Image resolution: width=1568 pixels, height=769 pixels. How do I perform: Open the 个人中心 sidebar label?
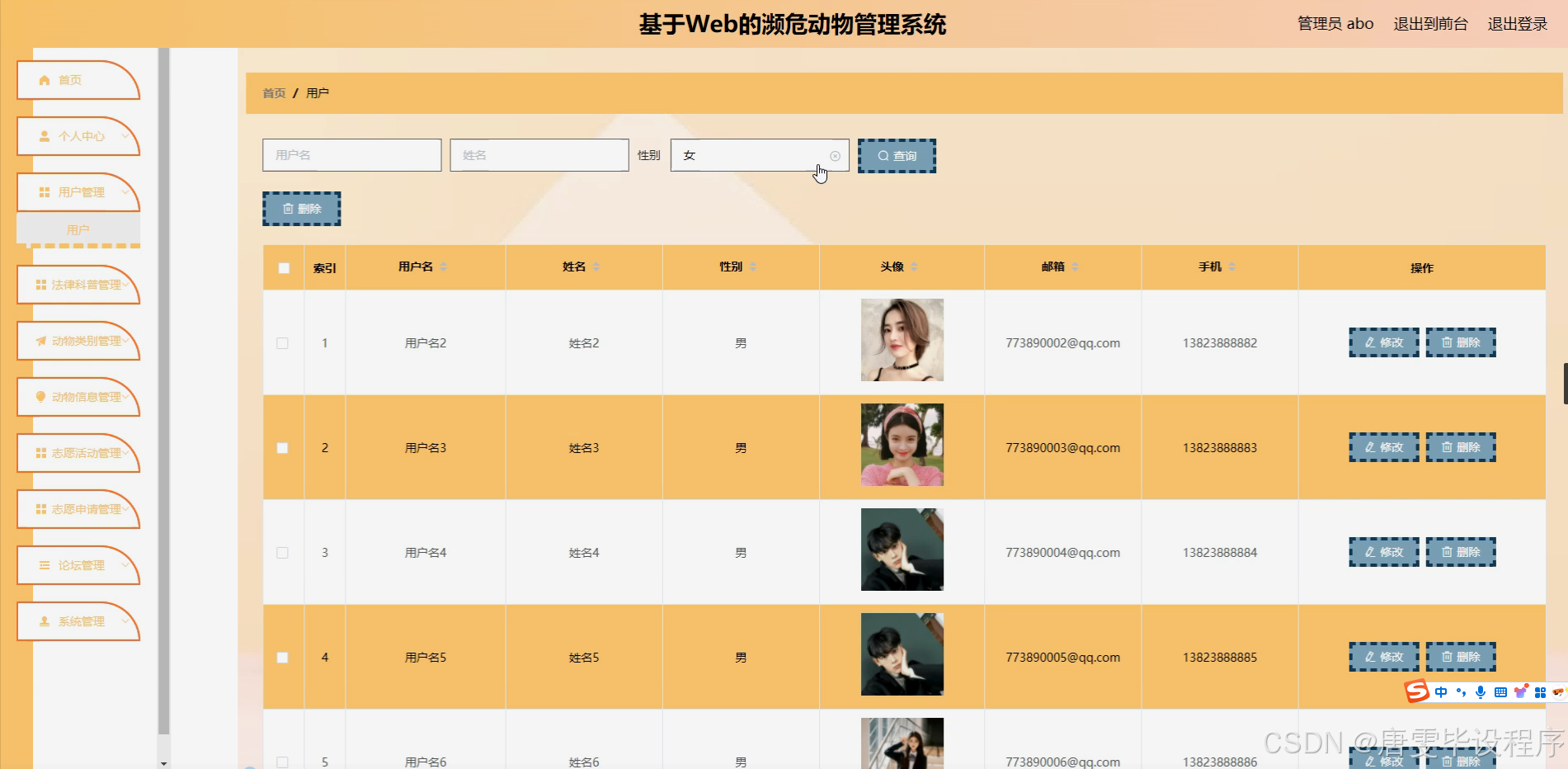click(x=82, y=136)
